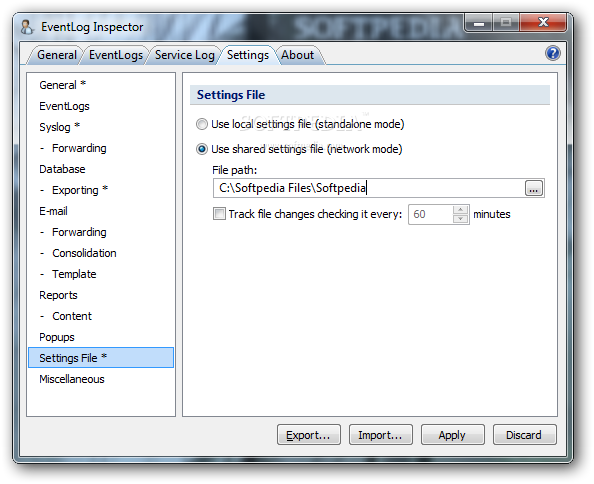This screenshot has width=594, height=484.
Task: Click the Import... button
Action: 381,435
